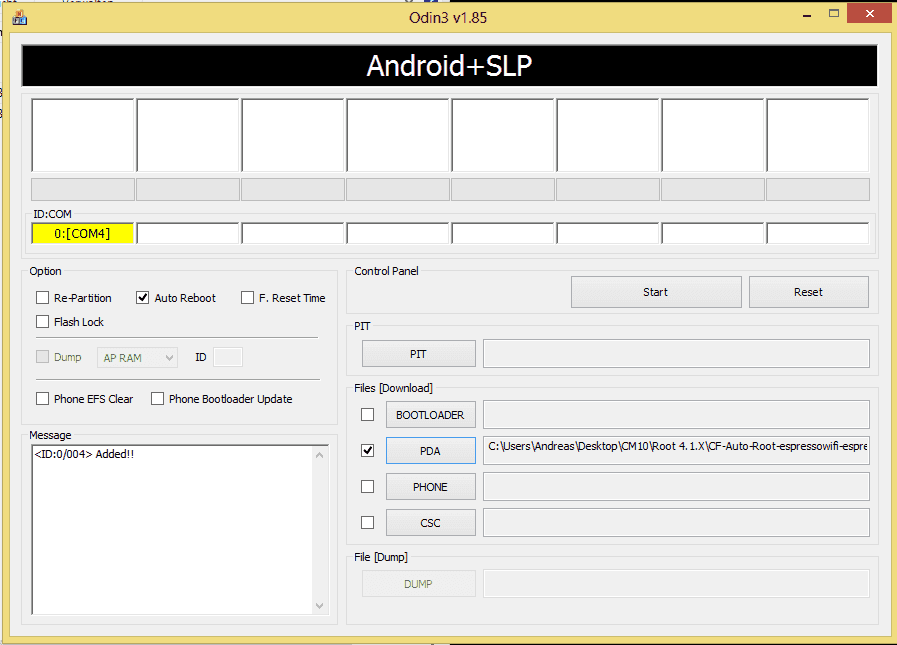Click the Android+SLP banner
Viewport: 897px width, 645px height.
tap(449, 66)
